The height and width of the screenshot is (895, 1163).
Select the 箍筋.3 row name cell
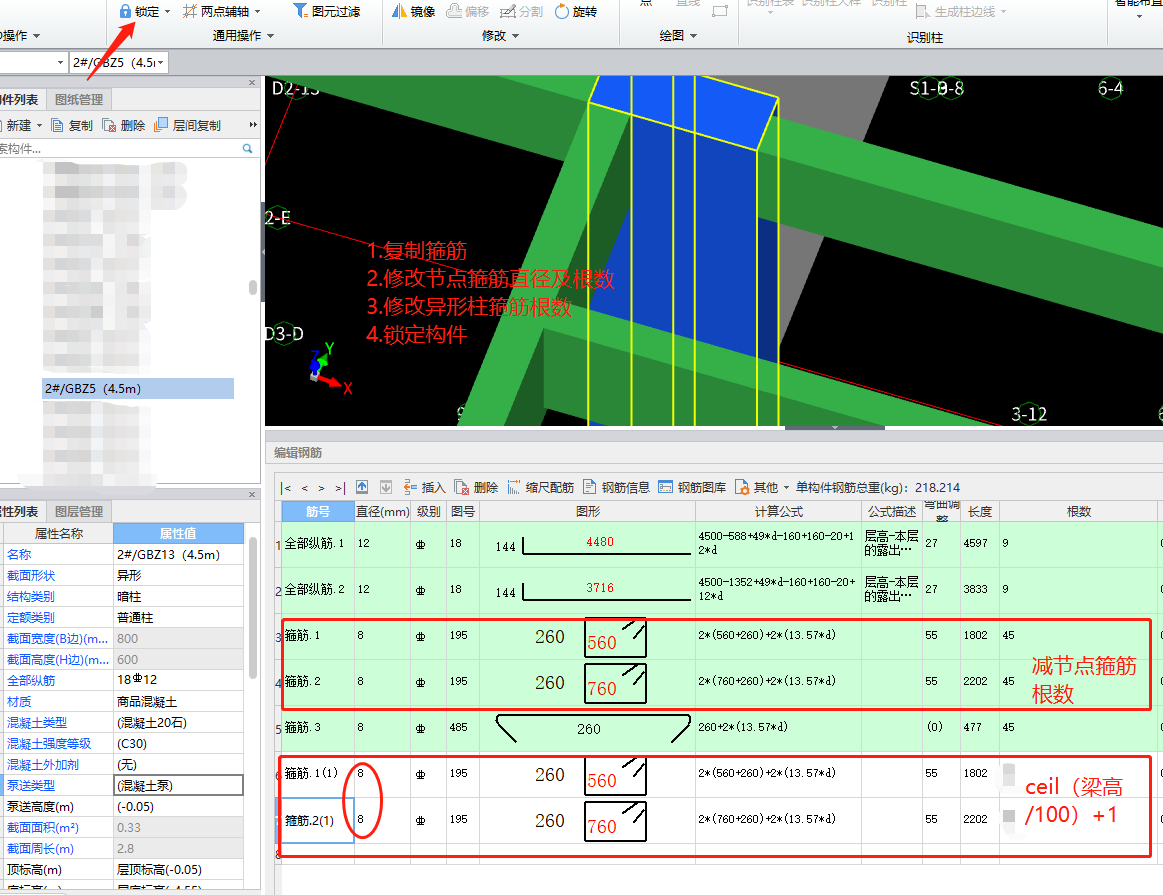tap(317, 727)
